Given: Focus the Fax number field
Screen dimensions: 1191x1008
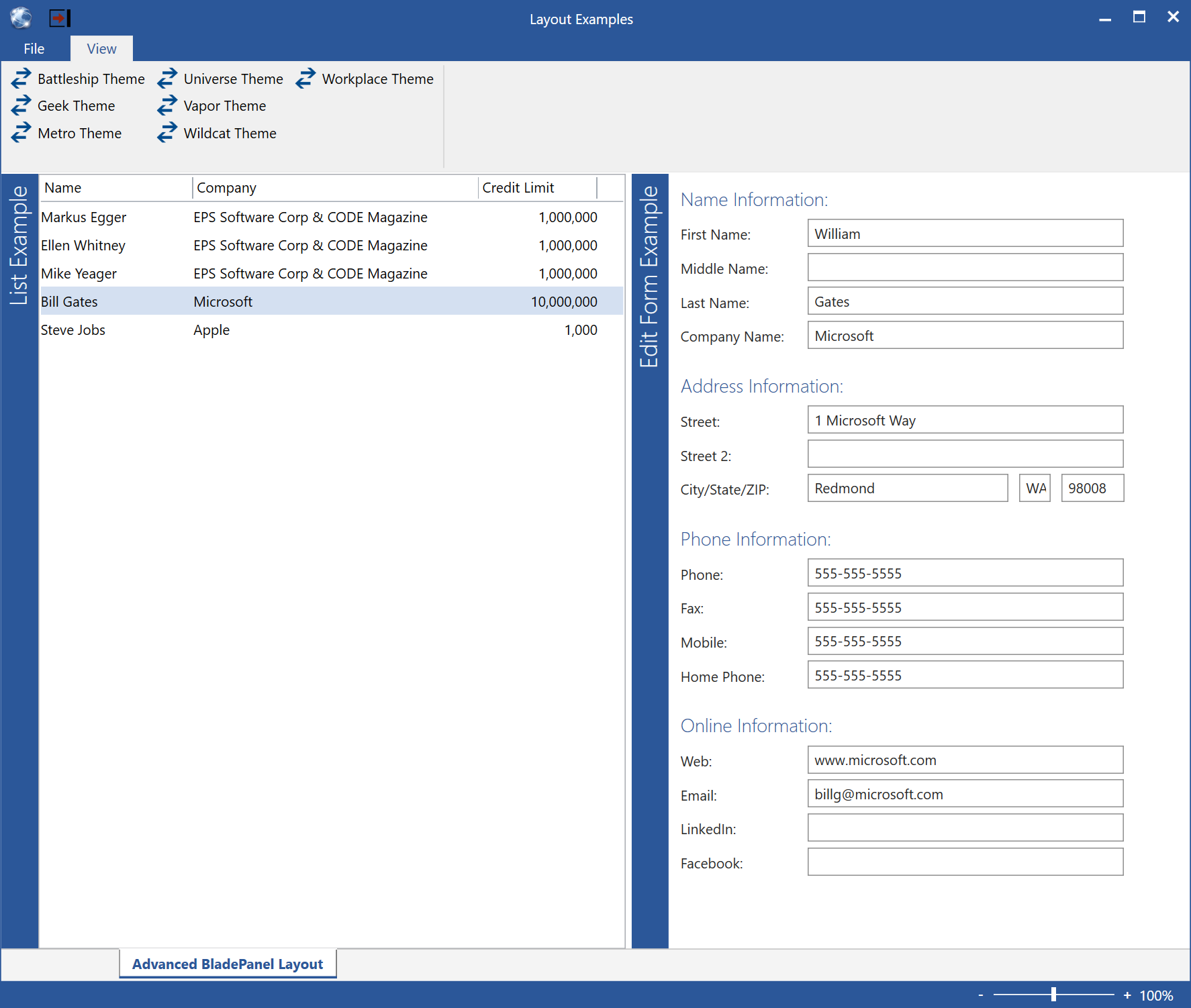Looking at the screenshot, I should [x=965, y=607].
